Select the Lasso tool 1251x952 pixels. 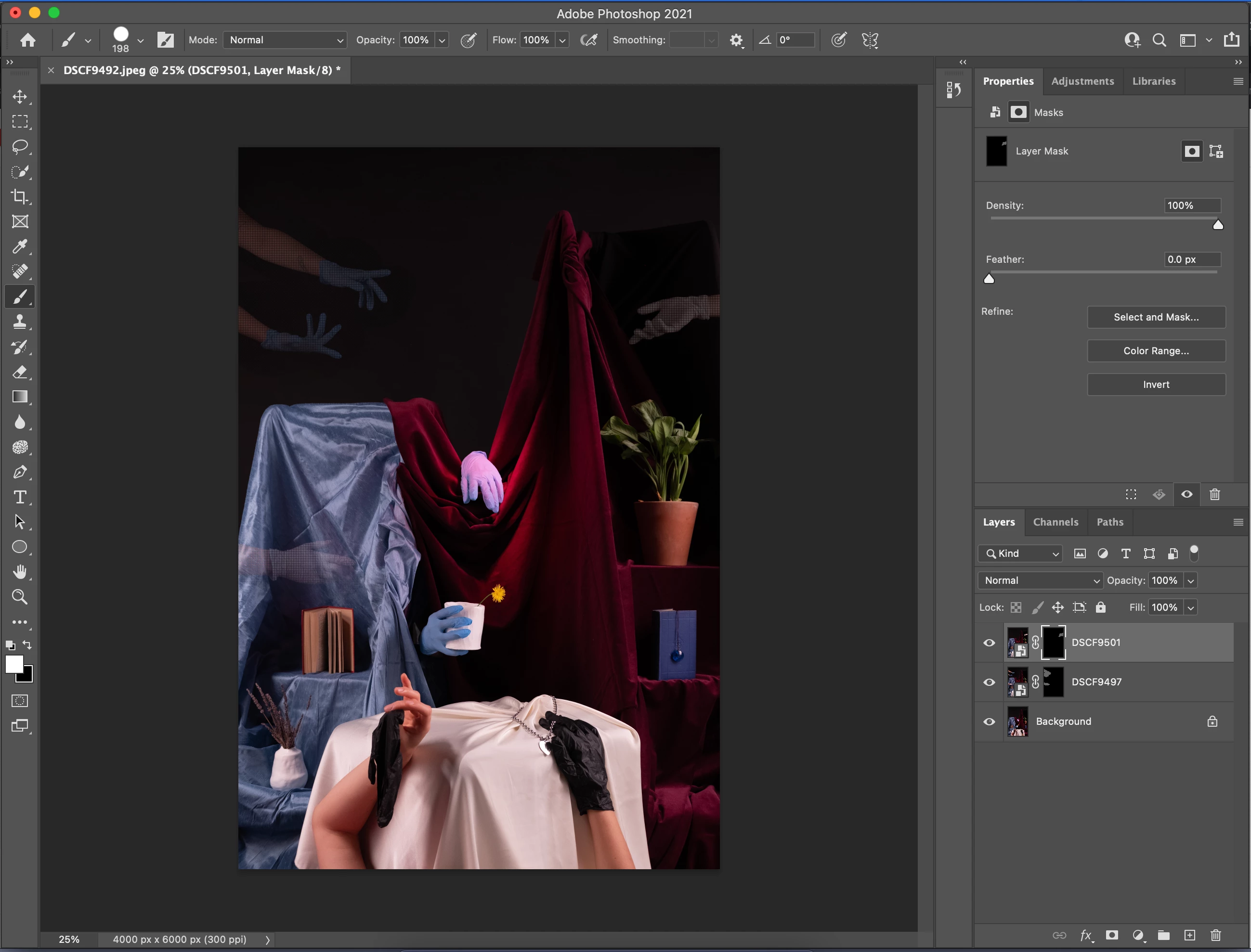point(20,147)
